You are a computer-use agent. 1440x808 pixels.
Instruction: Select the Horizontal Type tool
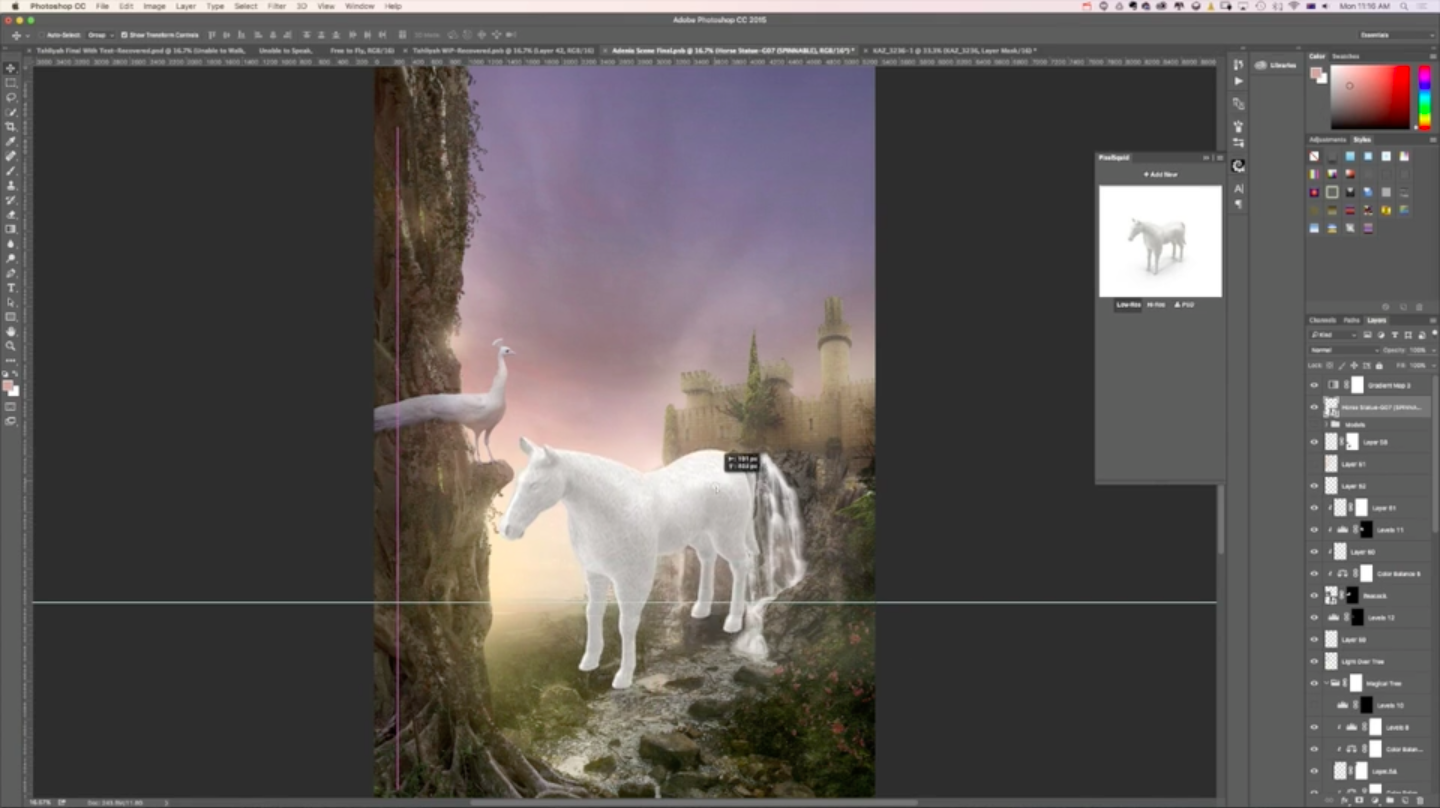pyautogui.click(x=11, y=287)
